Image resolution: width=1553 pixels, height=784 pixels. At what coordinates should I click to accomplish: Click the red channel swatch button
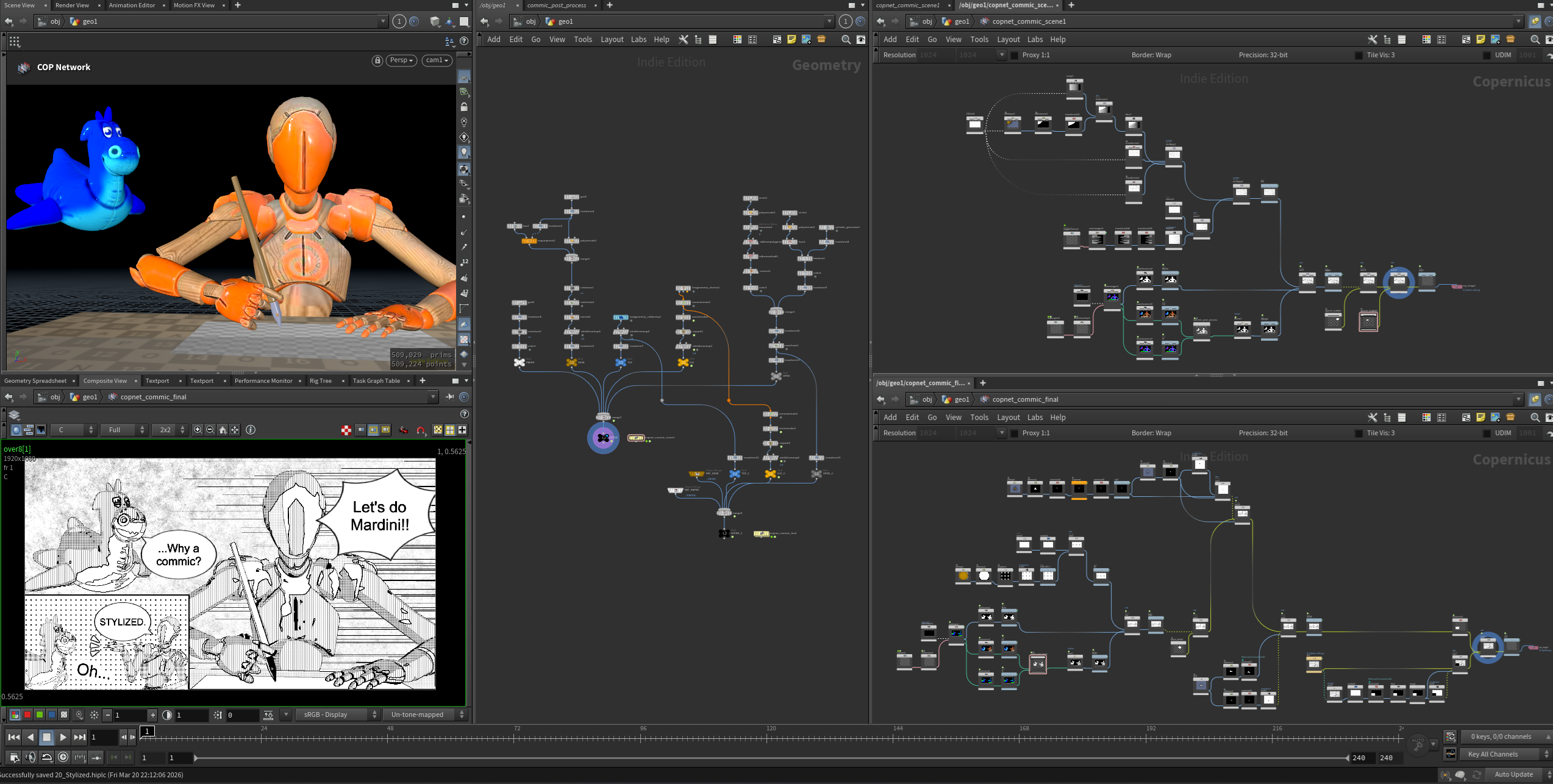pyautogui.click(x=27, y=715)
